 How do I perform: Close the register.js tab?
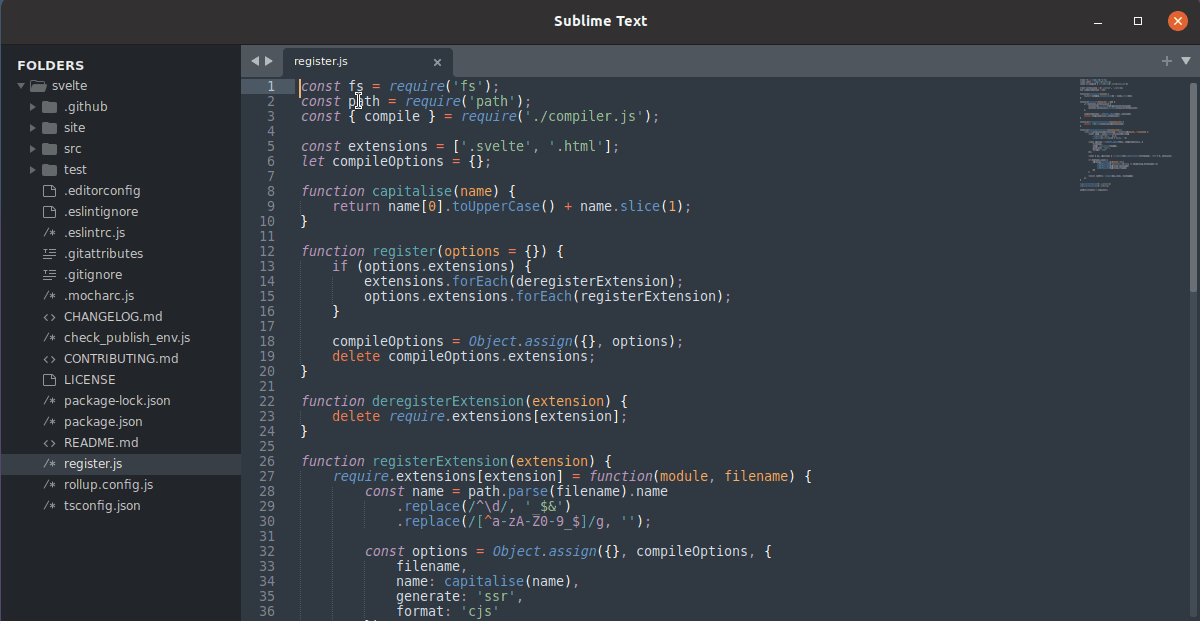437,62
